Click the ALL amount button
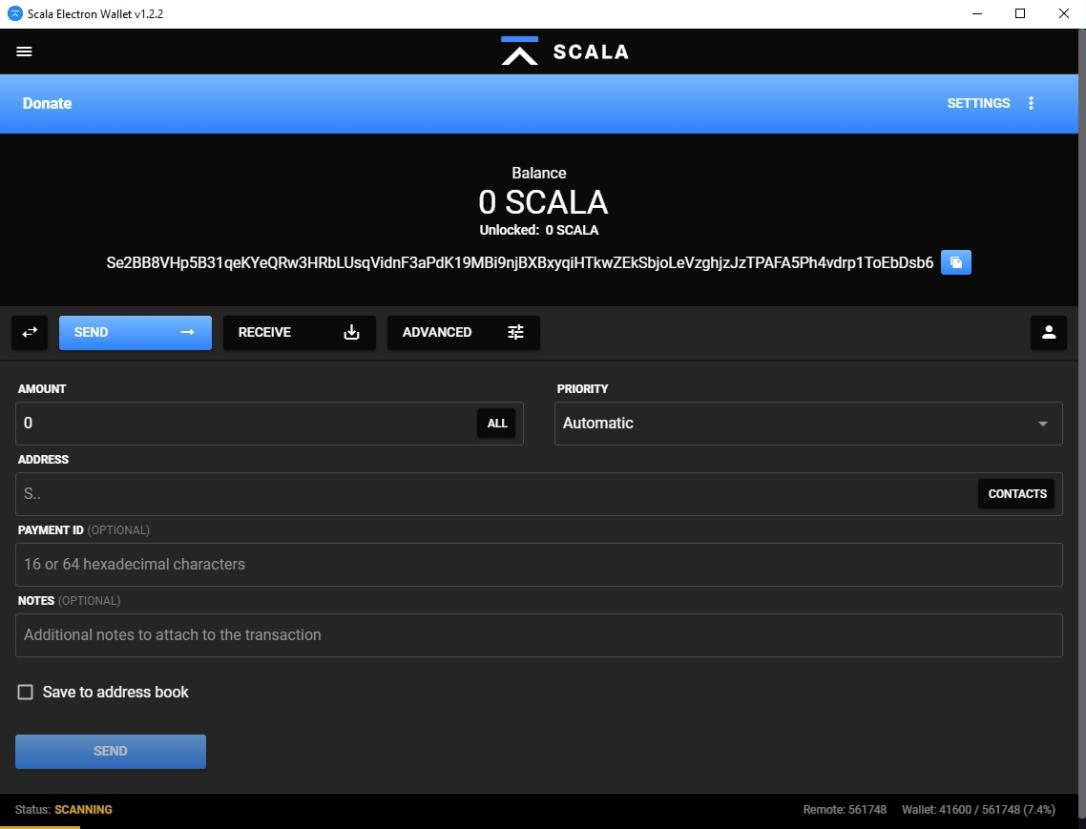The height and width of the screenshot is (829, 1086). tap(497, 423)
